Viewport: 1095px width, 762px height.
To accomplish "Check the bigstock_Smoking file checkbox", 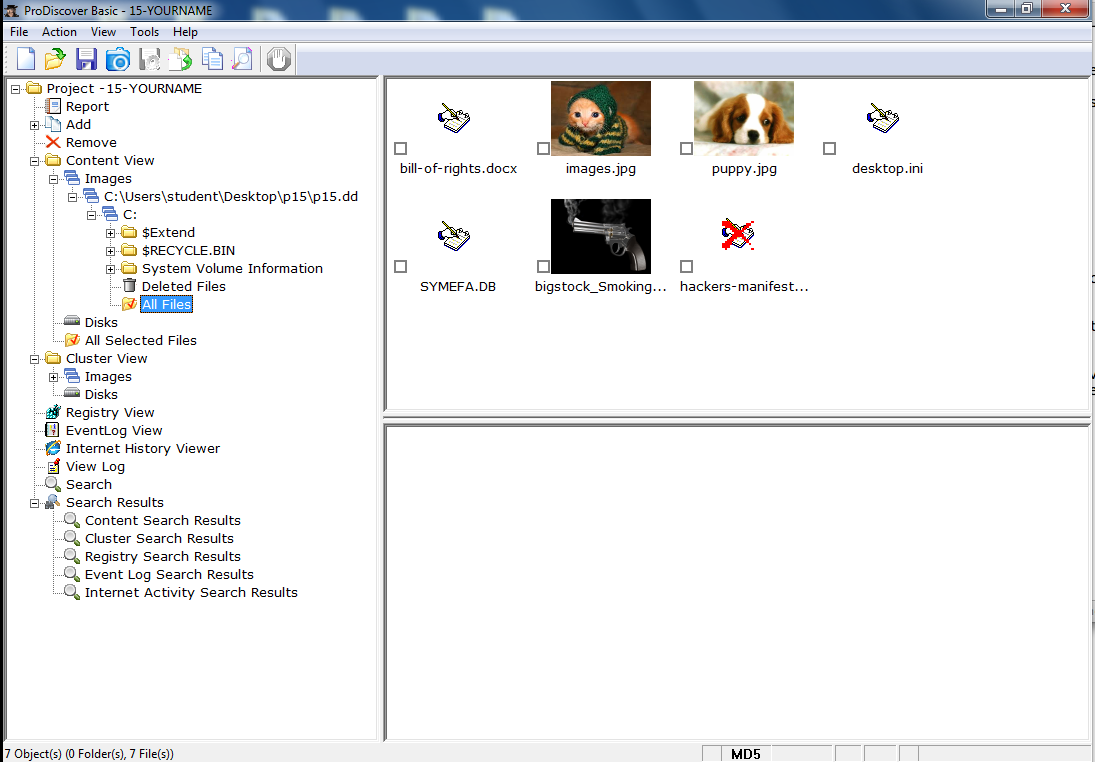I will (543, 267).
